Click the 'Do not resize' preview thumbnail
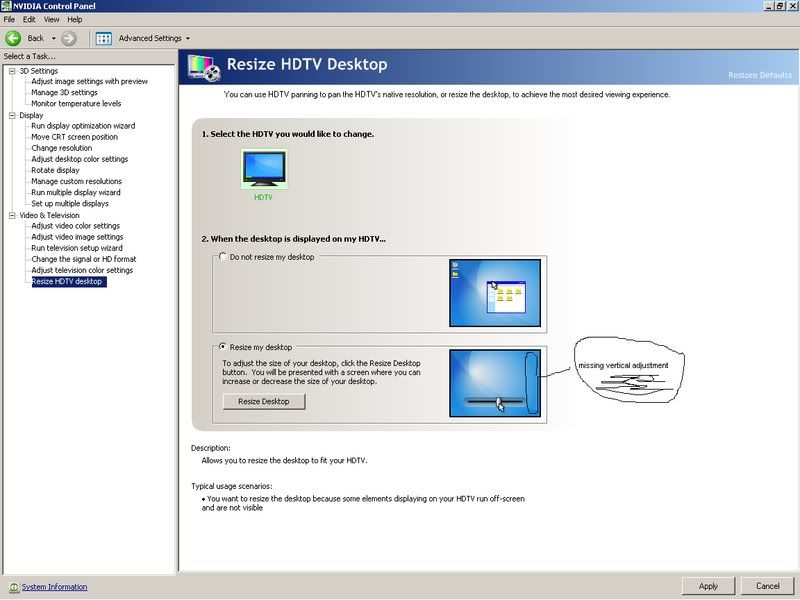The height and width of the screenshot is (600, 800). [x=495, y=293]
